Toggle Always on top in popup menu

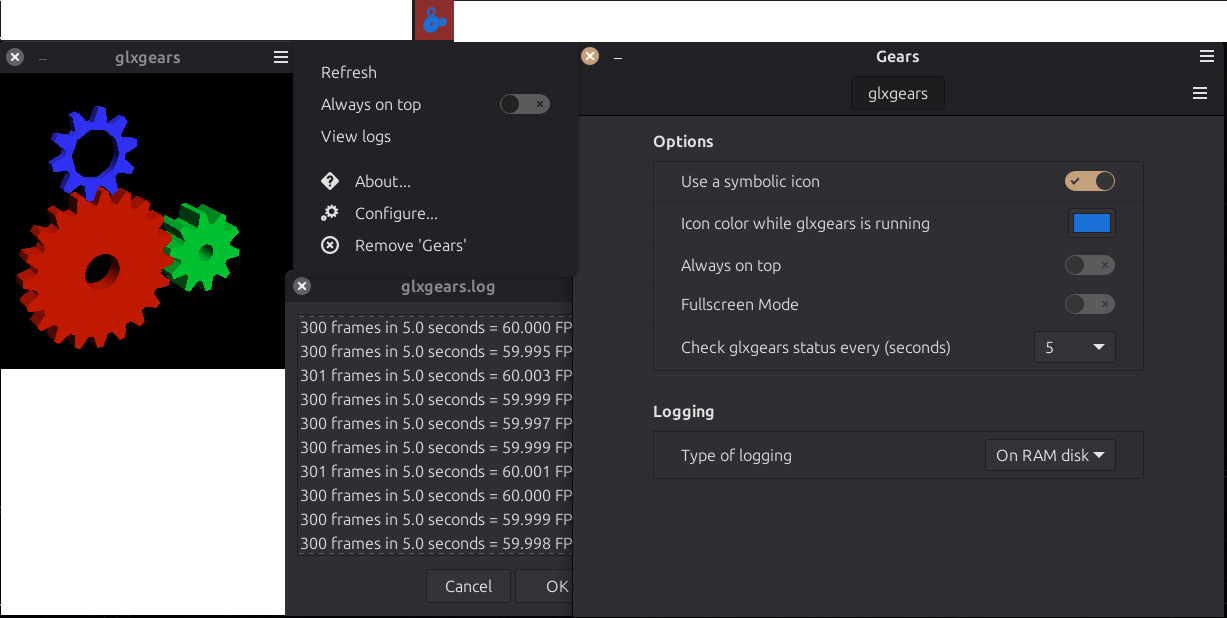[x=525, y=104]
